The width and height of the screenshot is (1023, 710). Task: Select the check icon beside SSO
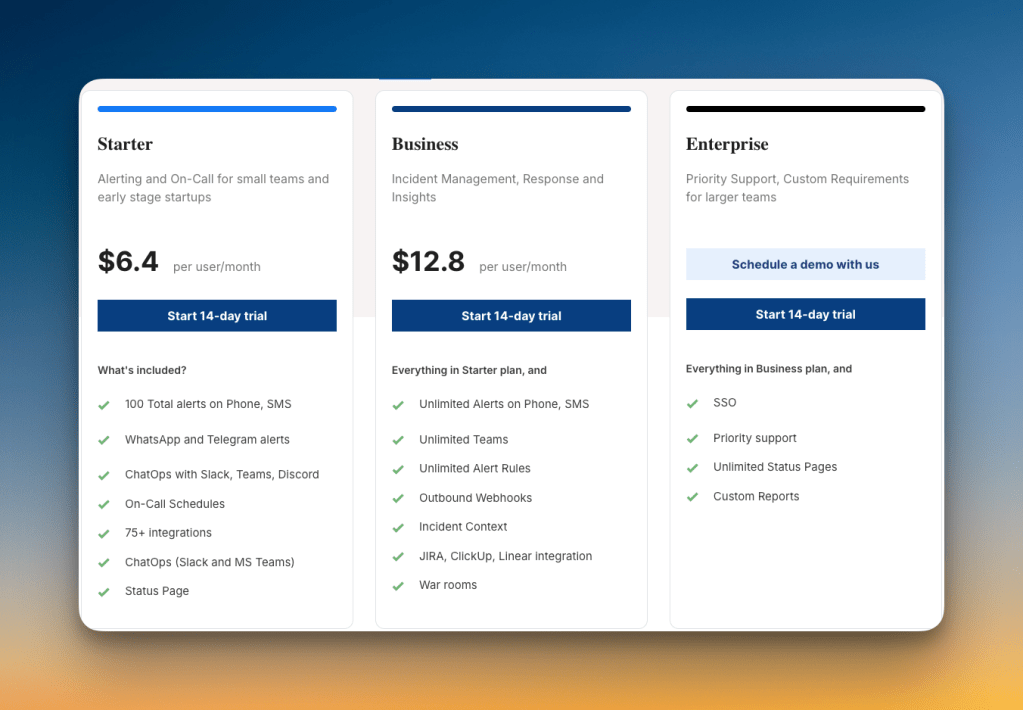tap(692, 403)
